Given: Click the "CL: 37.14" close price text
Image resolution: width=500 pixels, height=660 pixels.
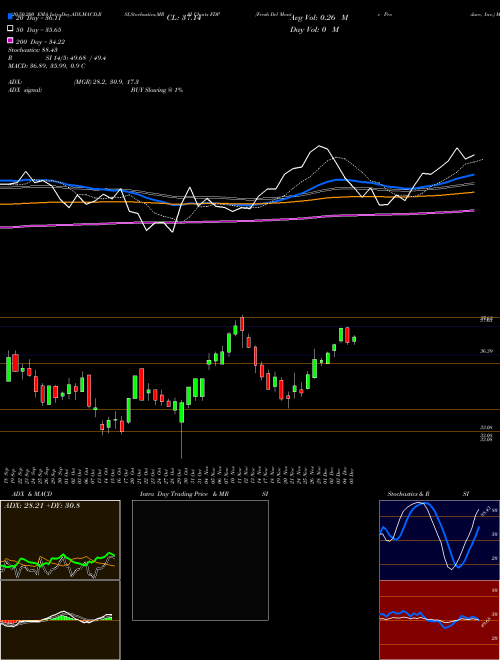Looking at the screenshot, I should [x=184, y=18].
